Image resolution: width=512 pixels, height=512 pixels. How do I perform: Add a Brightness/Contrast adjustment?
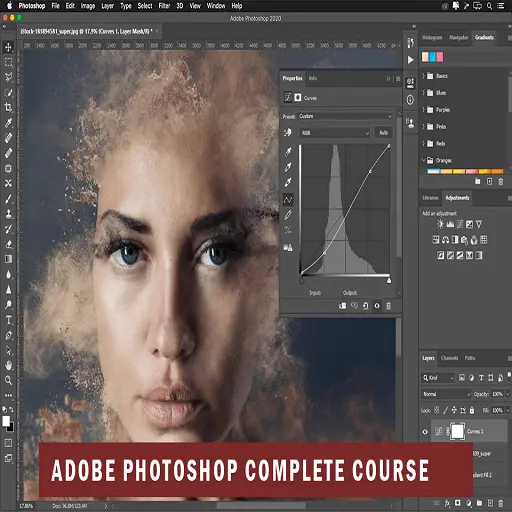(x=440, y=224)
